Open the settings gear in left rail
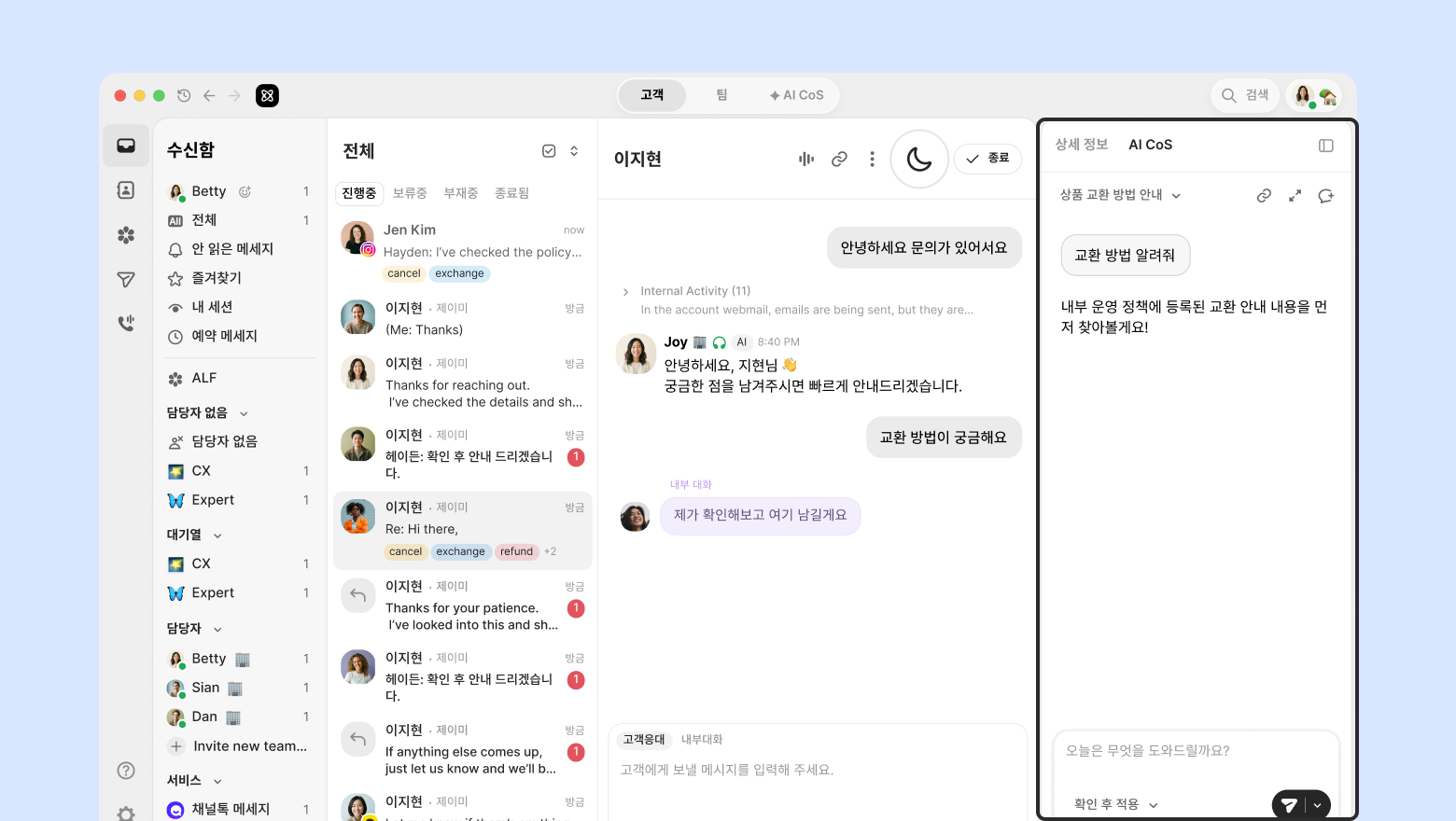The image size is (1456, 821). click(126, 814)
